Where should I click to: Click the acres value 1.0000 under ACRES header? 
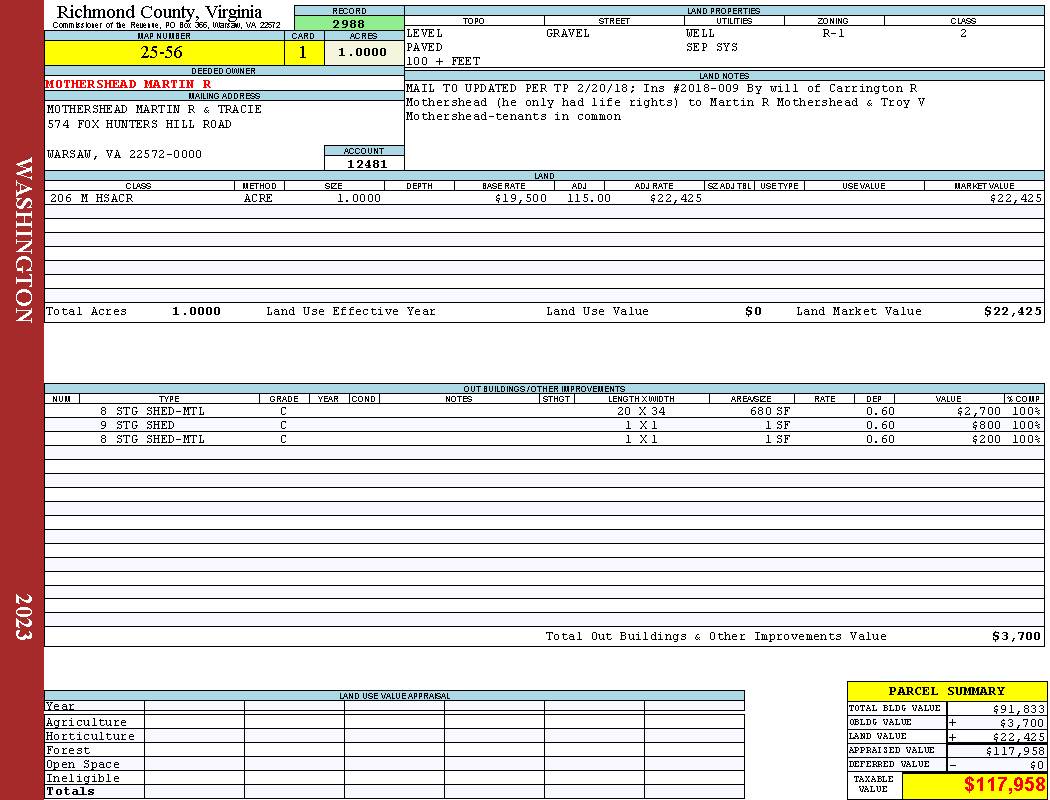pos(362,52)
